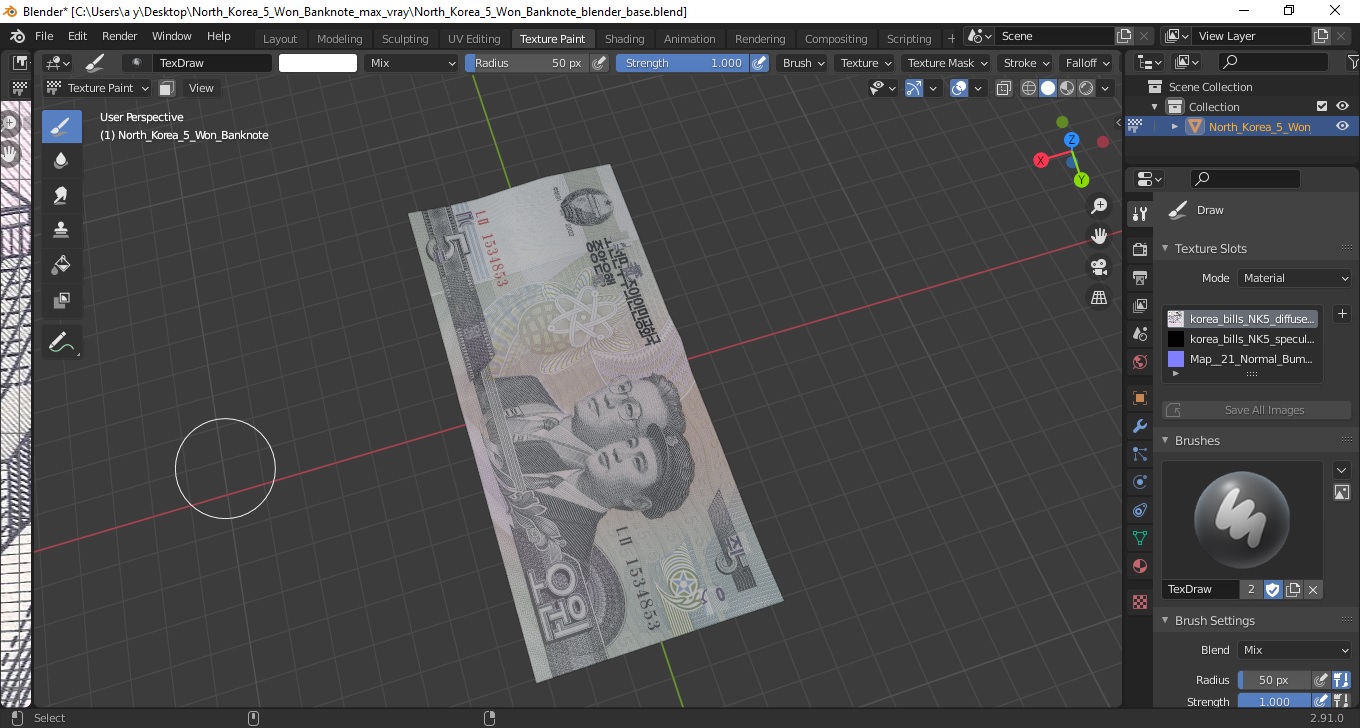Open the Object Constraints properties tab

point(1139,510)
